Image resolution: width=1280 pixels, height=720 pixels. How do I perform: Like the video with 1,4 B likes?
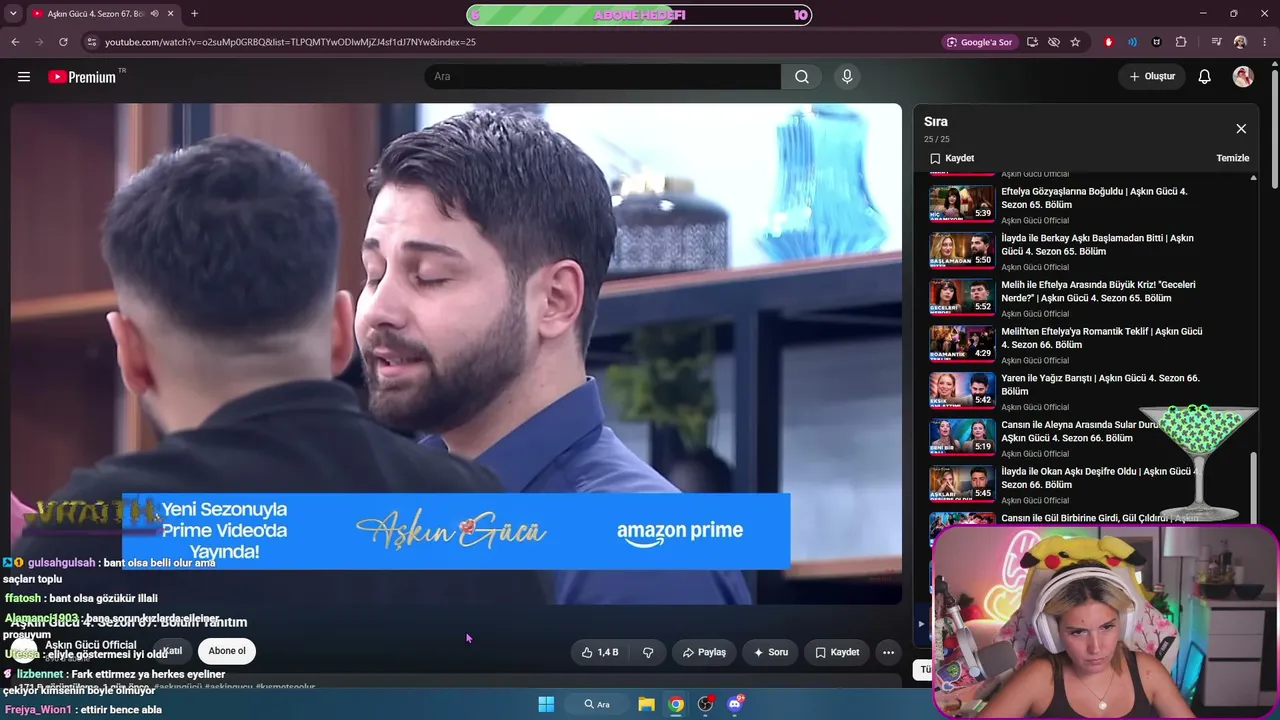tap(600, 652)
